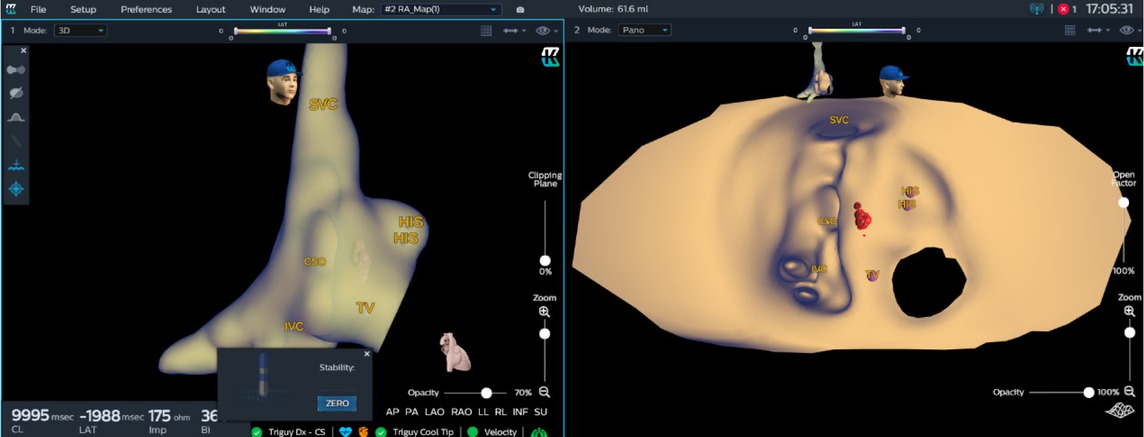Viewport: 1144px width, 437px height.
Task: Click the LAT color bar in view 2
Action: click(857, 31)
